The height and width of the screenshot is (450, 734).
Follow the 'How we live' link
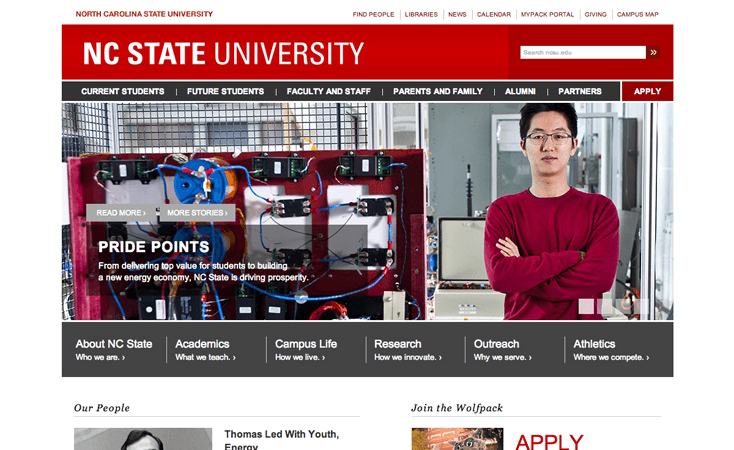tap(300, 357)
